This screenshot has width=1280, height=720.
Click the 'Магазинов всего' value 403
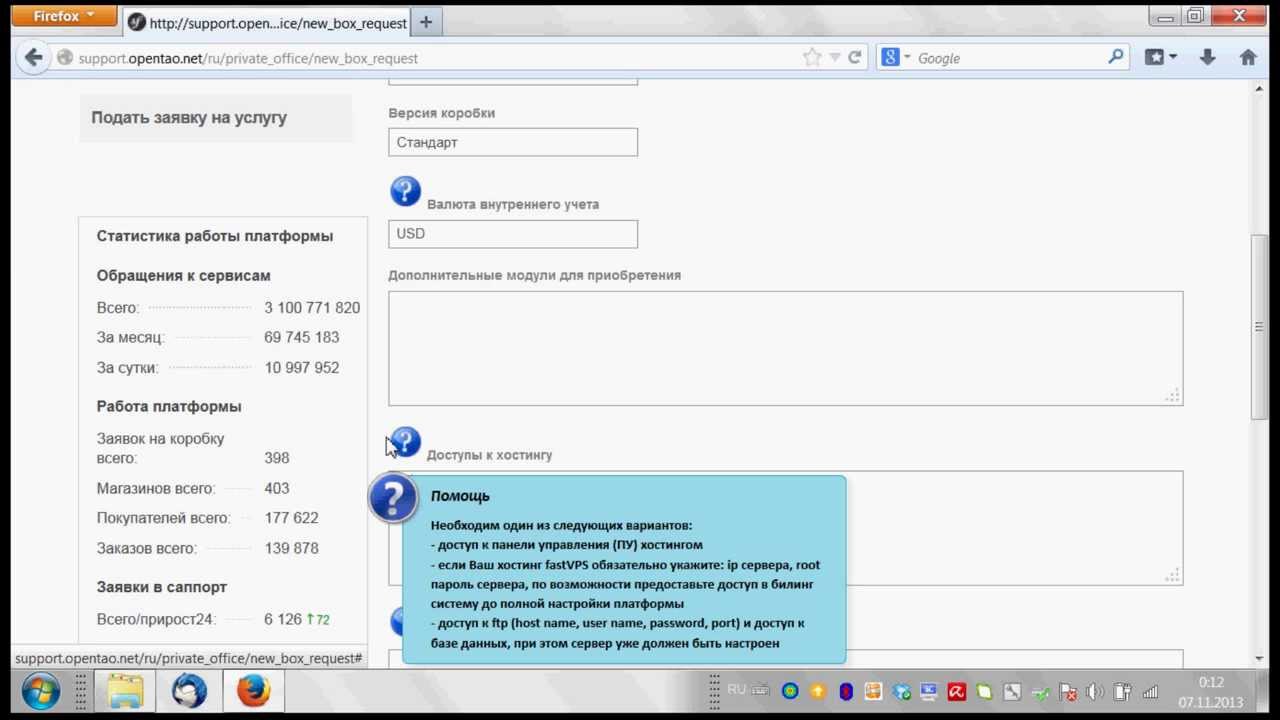point(277,488)
